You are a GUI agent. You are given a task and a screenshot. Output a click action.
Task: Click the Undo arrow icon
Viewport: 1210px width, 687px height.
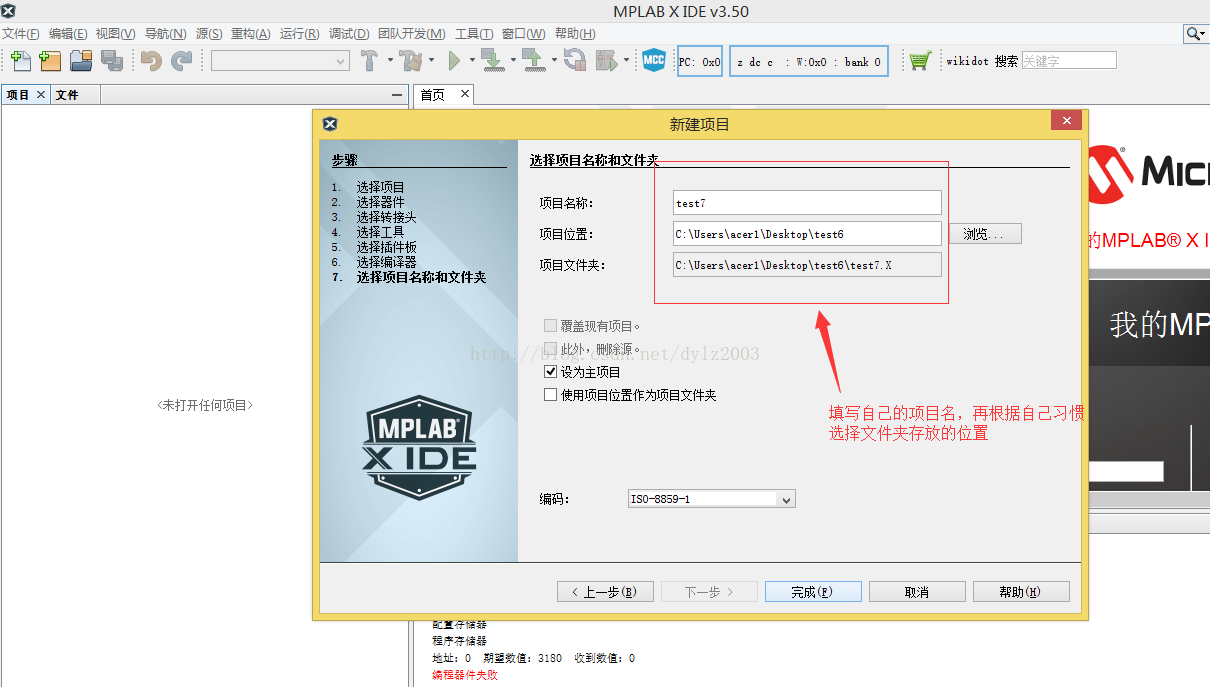click(x=151, y=61)
